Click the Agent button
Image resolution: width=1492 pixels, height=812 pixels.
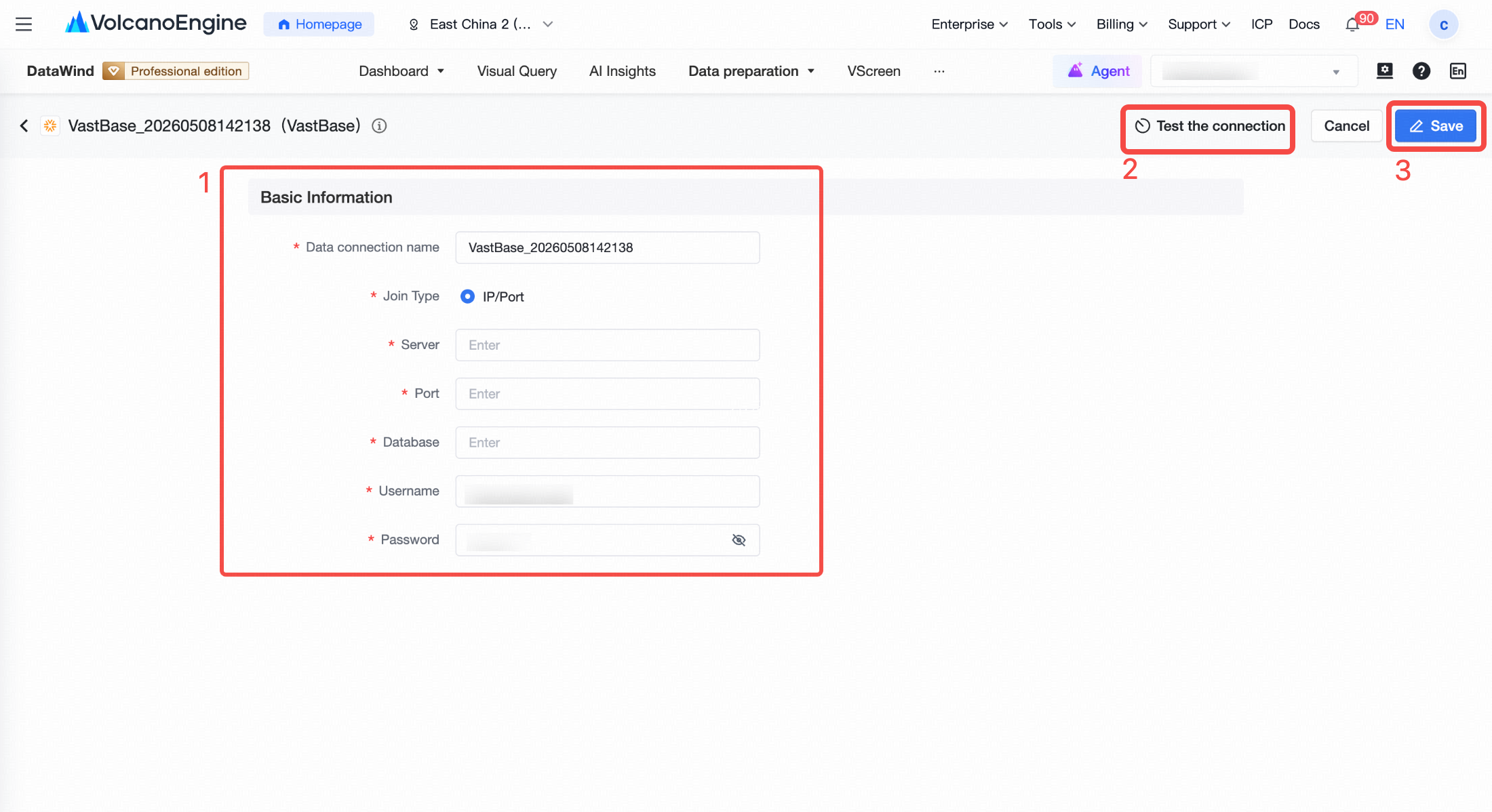[x=1098, y=71]
